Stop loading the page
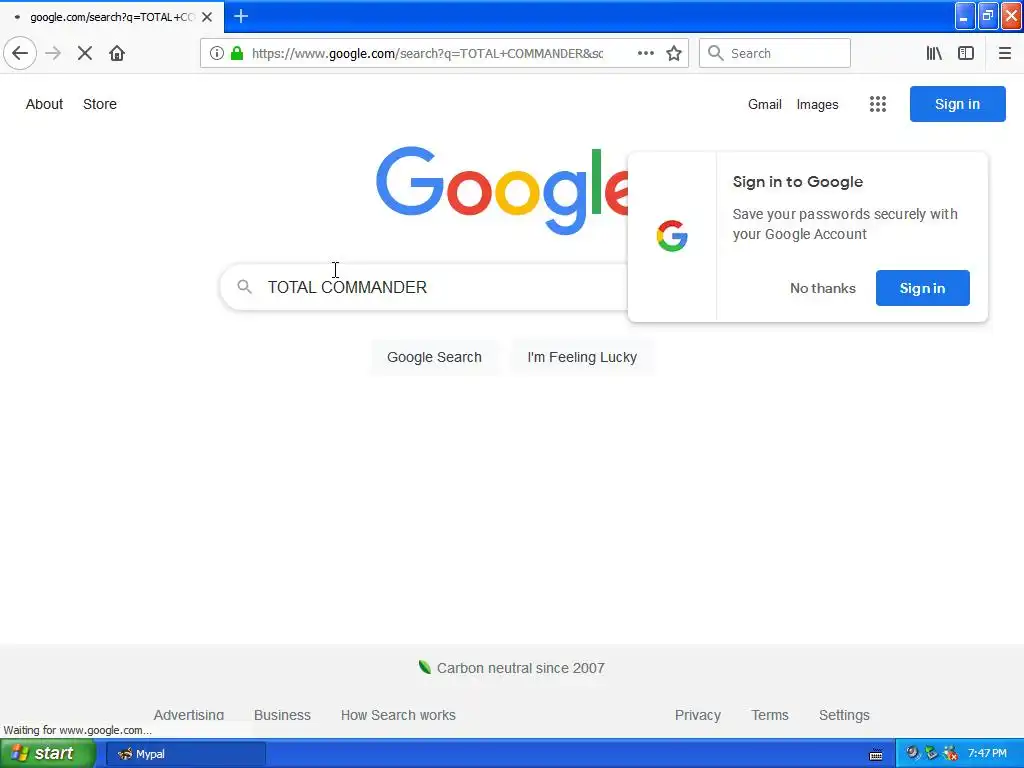The height and width of the screenshot is (768, 1024). tap(85, 53)
